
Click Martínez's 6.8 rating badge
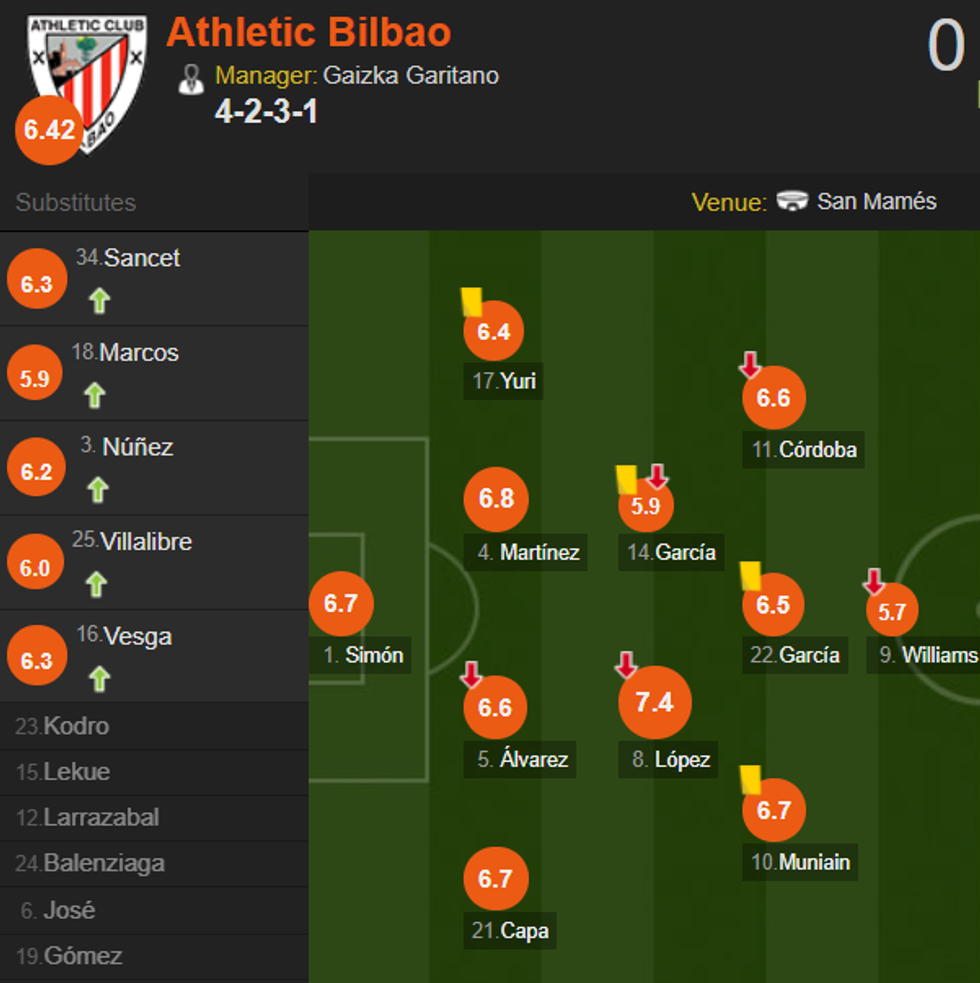pyautogui.click(x=496, y=499)
